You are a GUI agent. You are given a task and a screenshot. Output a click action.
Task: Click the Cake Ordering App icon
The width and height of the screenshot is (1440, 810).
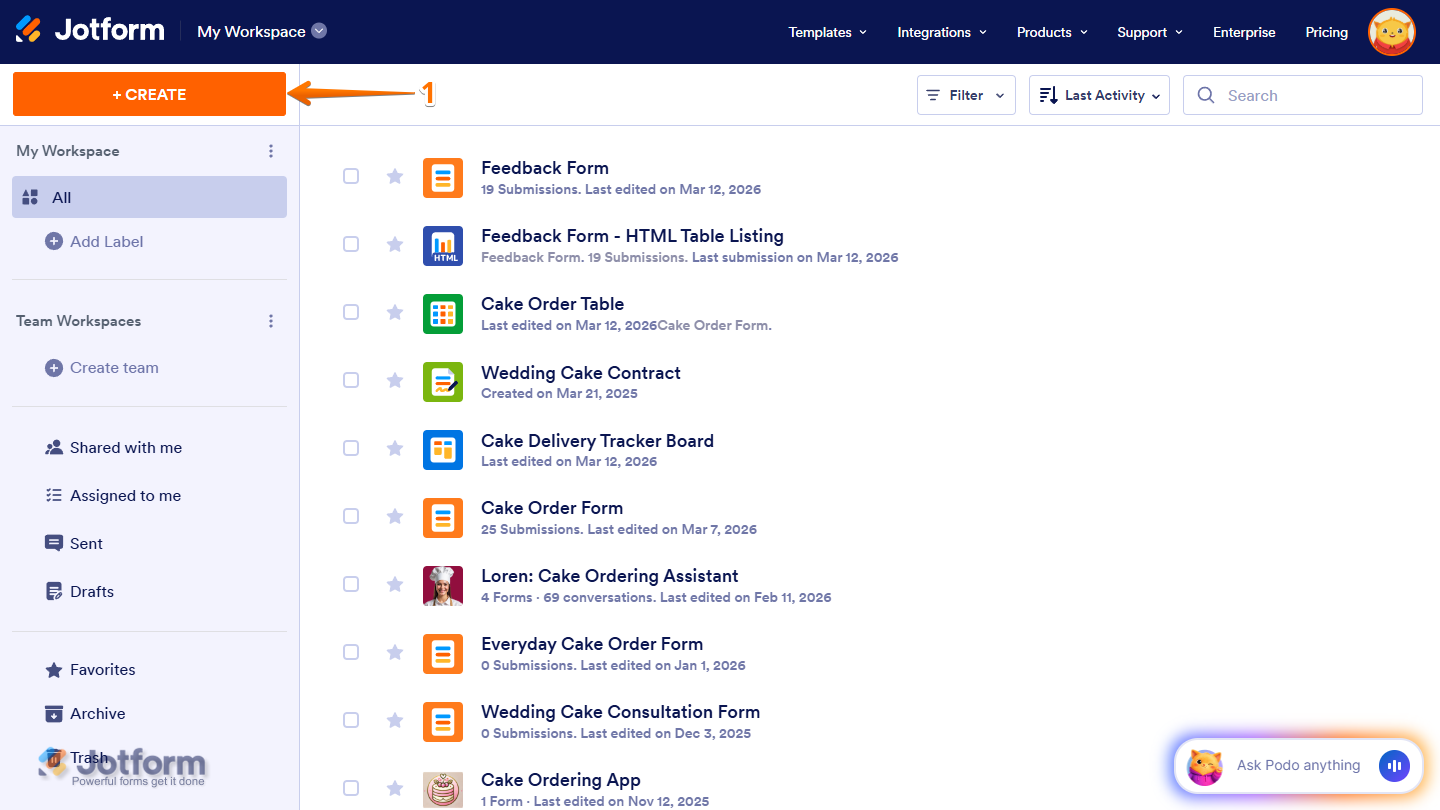443,788
